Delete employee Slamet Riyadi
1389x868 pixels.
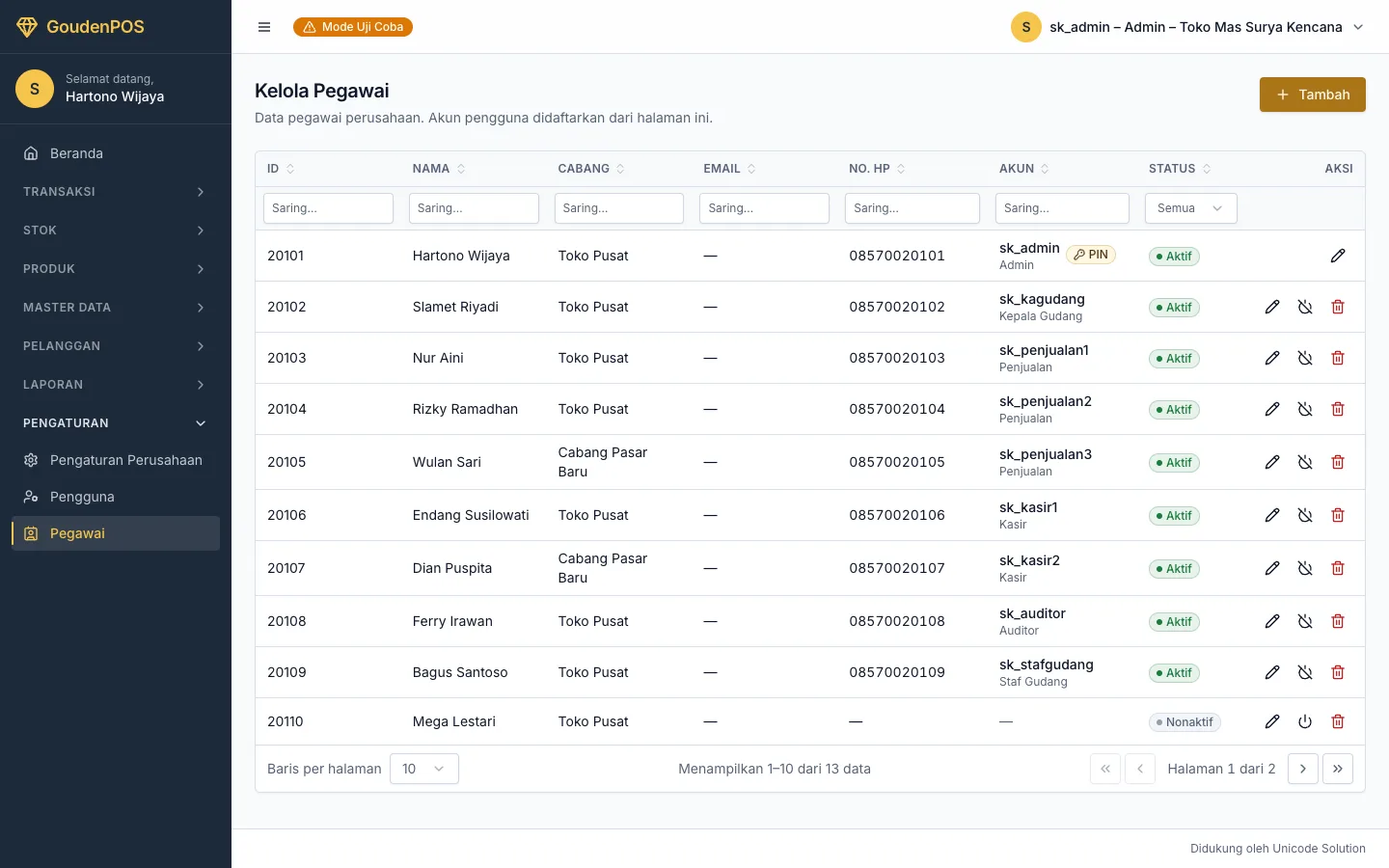click(x=1338, y=307)
